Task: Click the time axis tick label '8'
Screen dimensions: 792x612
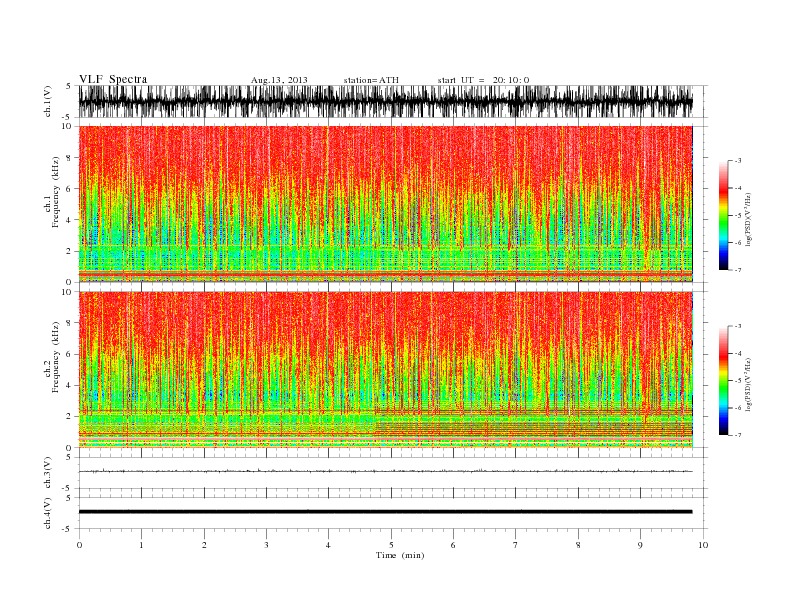Action: (x=578, y=545)
